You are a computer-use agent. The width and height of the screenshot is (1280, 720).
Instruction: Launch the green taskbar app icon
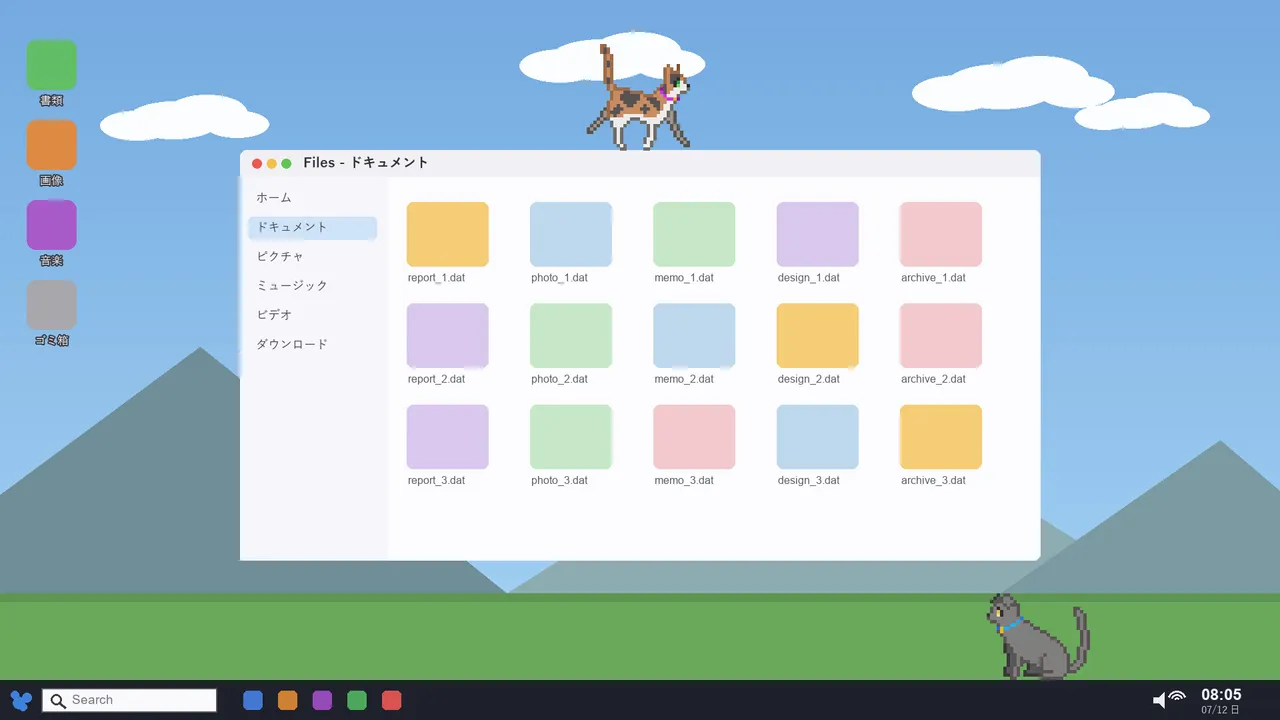[x=357, y=700]
